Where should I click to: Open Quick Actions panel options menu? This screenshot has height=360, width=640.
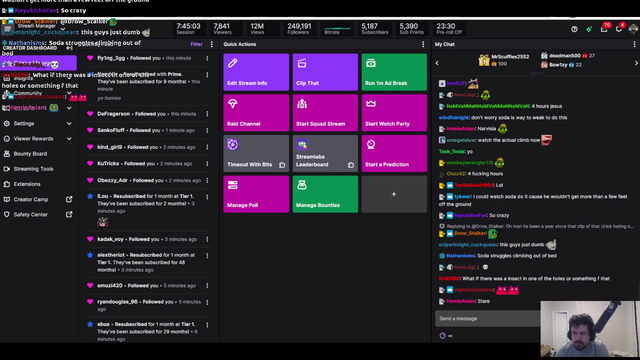tap(423, 44)
